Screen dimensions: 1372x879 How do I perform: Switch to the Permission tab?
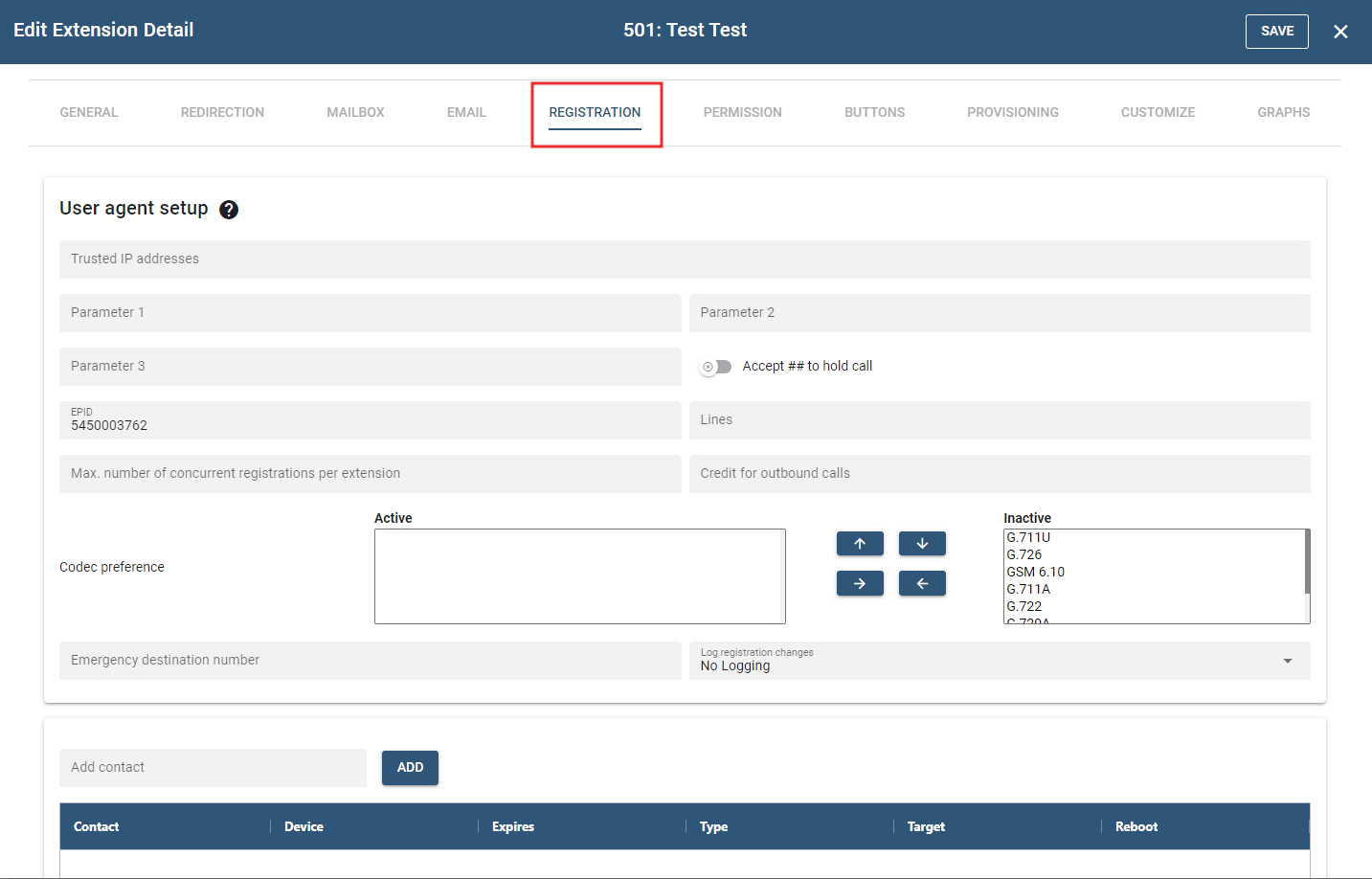(x=742, y=112)
